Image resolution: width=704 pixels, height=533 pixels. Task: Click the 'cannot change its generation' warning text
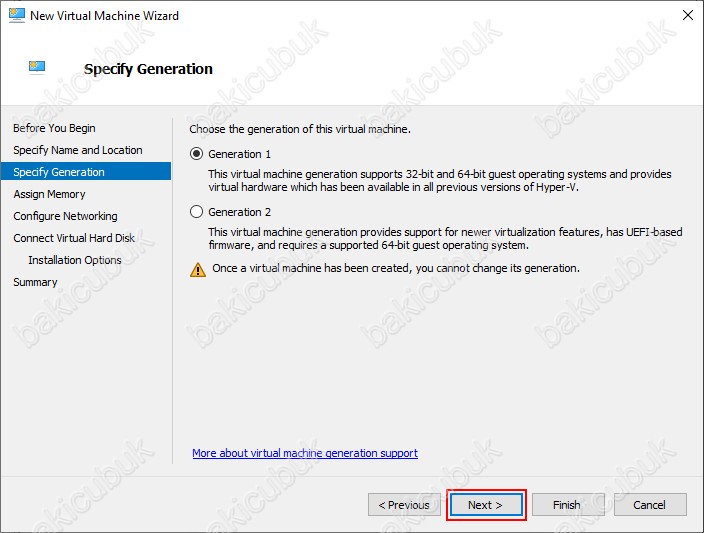tap(396, 268)
